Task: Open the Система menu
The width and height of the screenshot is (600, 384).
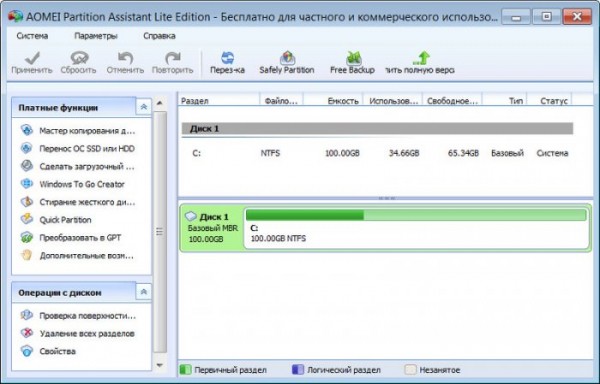Action: [32, 36]
